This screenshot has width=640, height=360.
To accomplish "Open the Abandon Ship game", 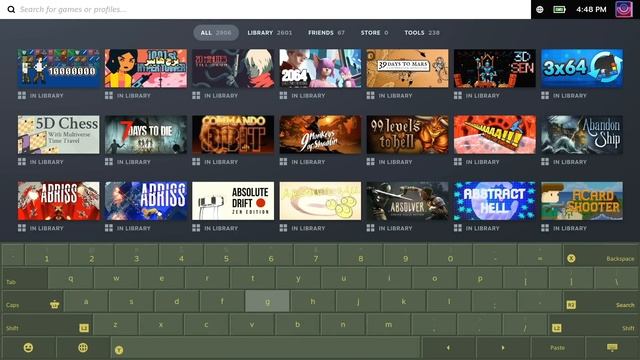I will (x=582, y=135).
